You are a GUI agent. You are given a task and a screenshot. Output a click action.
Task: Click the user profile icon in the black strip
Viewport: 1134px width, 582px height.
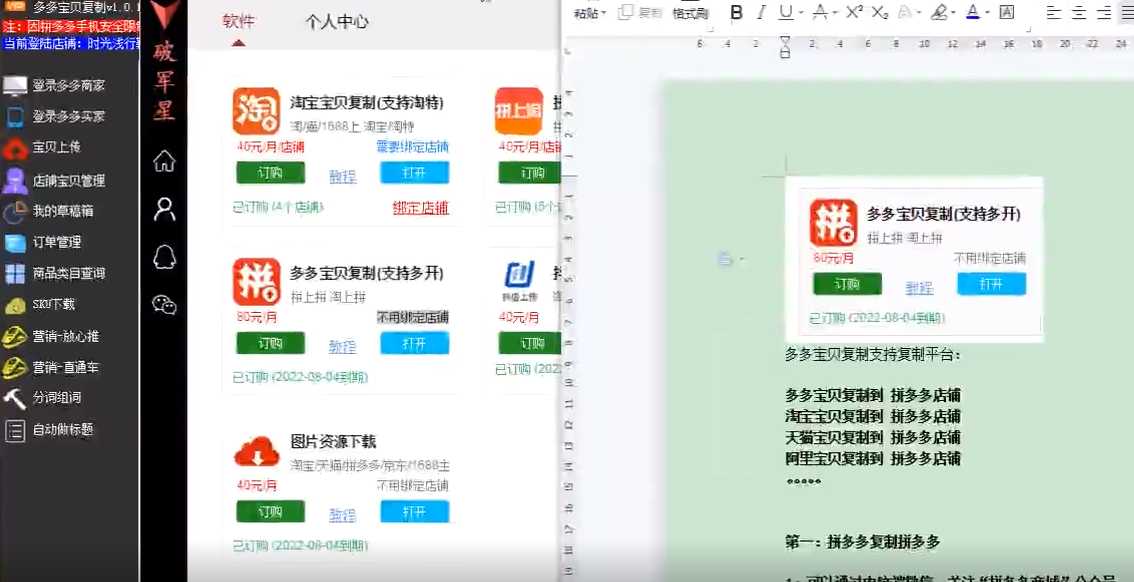tap(165, 209)
